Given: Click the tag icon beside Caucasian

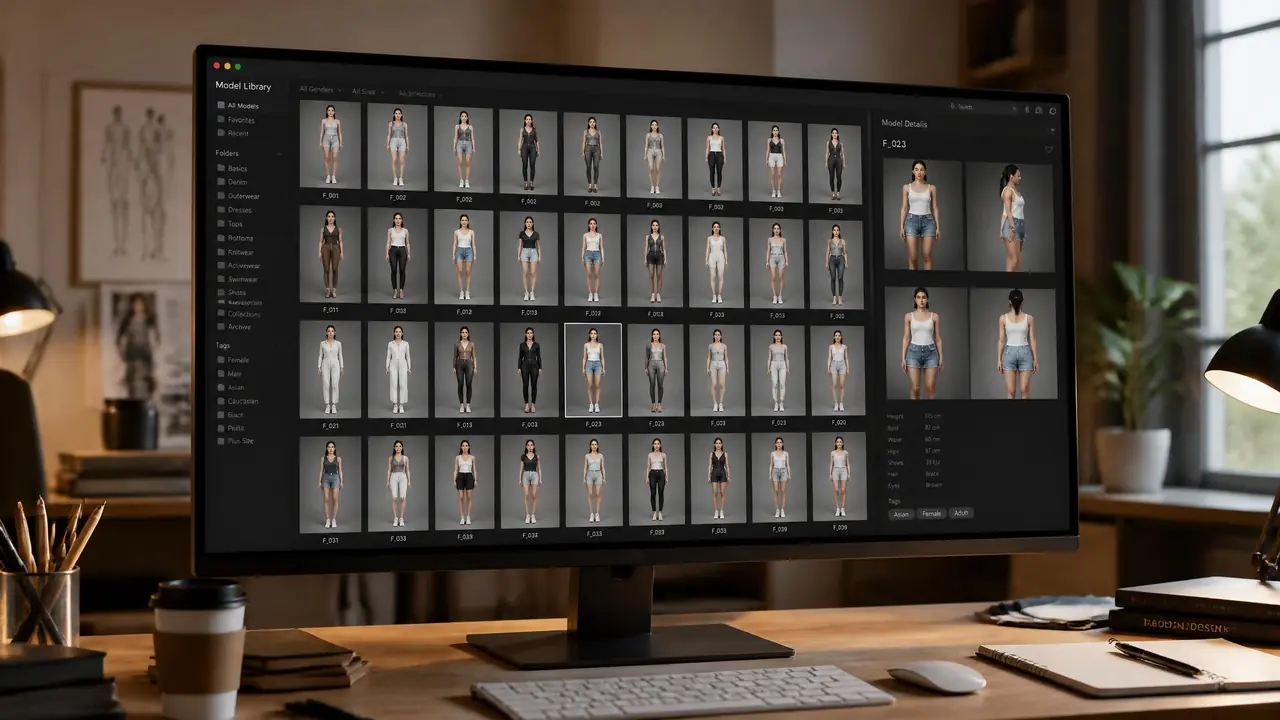Looking at the screenshot, I should pyautogui.click(x=221, y=401).
